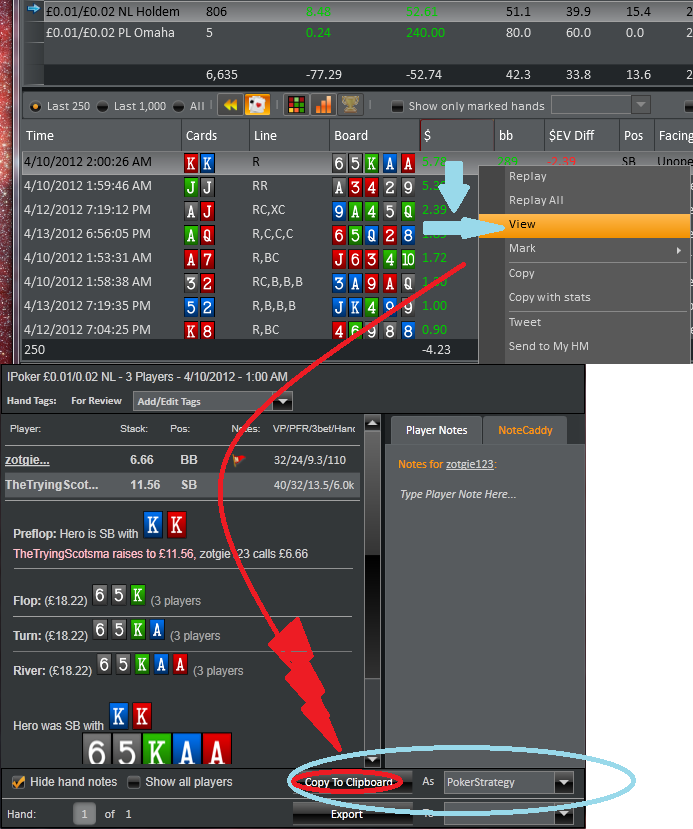Click the blue arrow next to NL Holdem row
This screenshot has height=829, width=693.
tap(34, 8)
